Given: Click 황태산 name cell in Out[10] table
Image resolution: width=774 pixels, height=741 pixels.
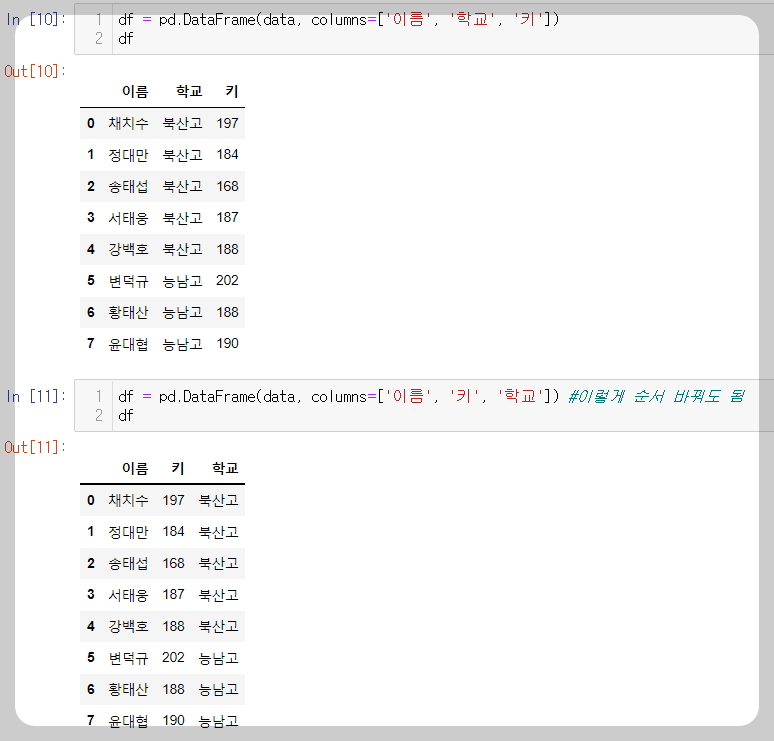Looking at the screenshot, I should point(128,312).
